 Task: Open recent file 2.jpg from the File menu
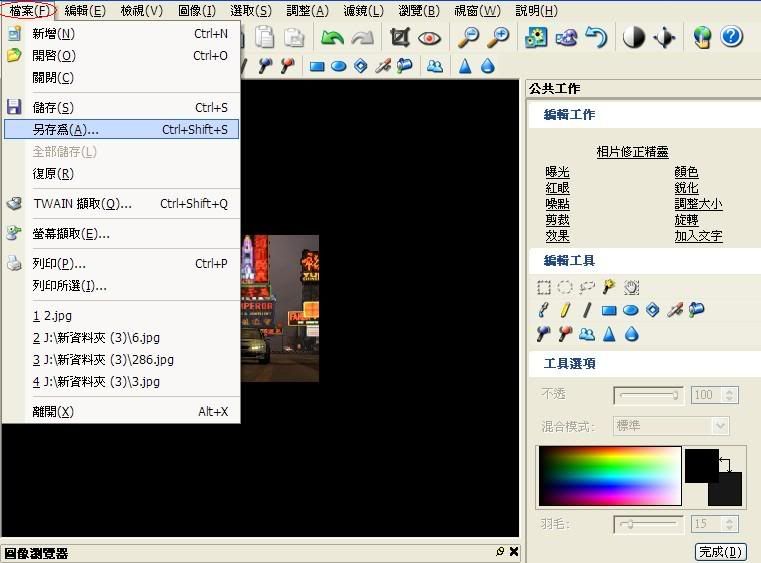(x=52, y=315)
